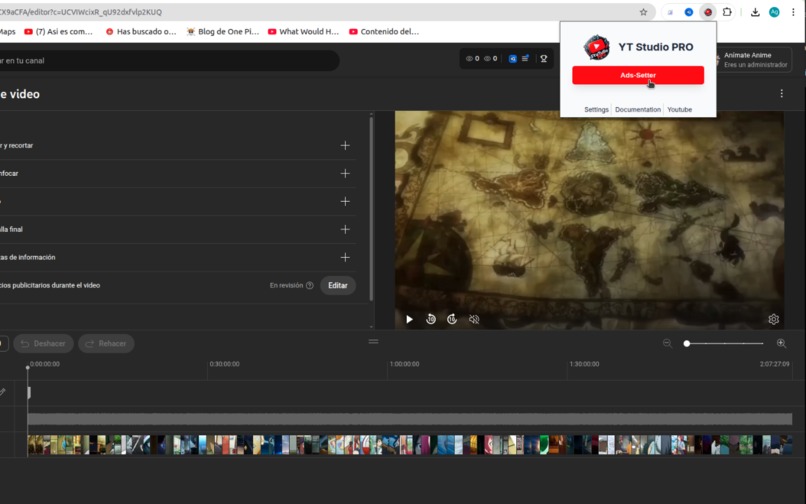Image resolution: width=806 pixels, height=504 pixels.
Task: Click the red Ads-Setter button
Action: pyautogui.click(x=637, y=75)
